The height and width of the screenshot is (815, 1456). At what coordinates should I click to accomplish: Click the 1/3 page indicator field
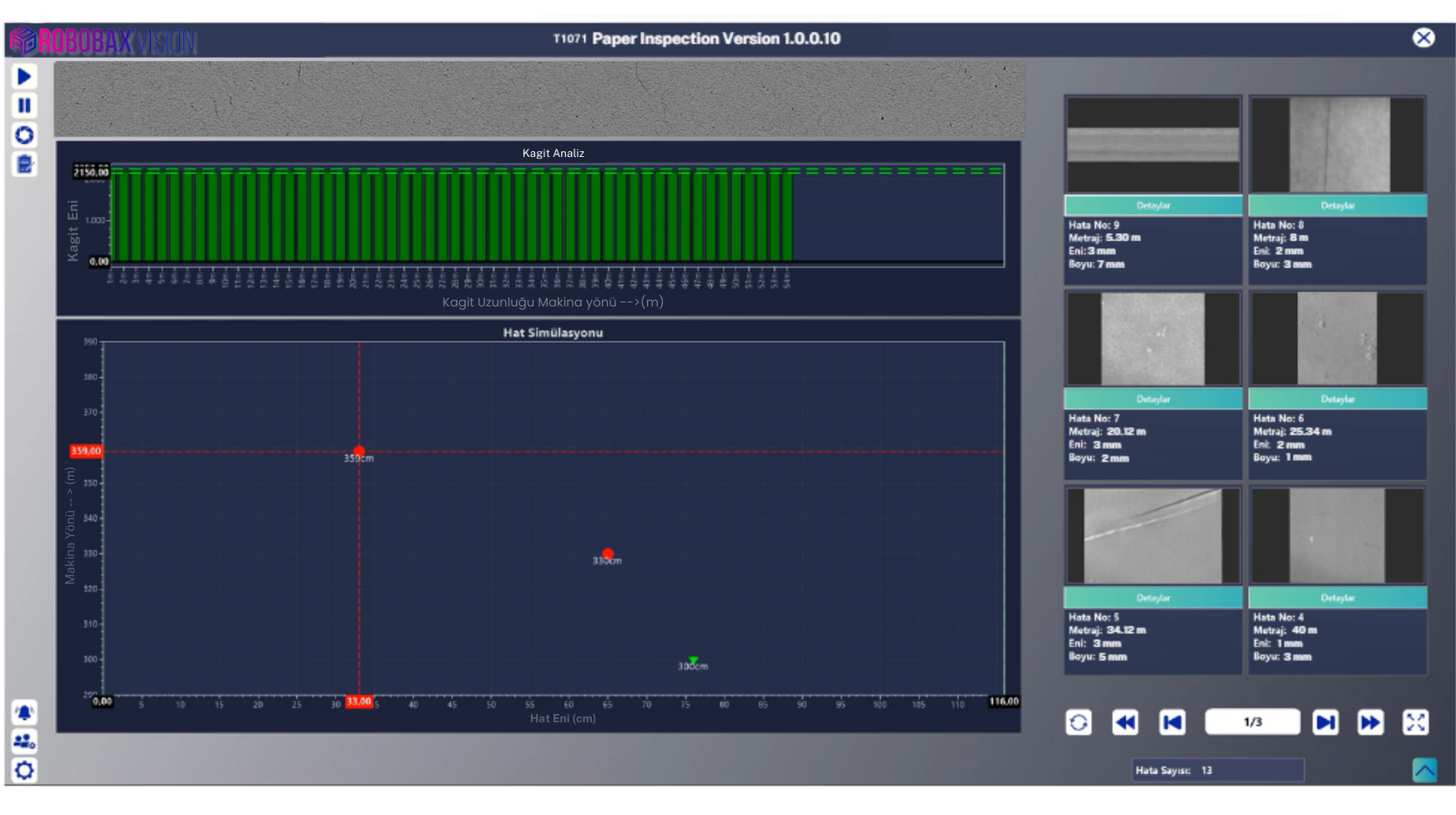pos(1252,722)
